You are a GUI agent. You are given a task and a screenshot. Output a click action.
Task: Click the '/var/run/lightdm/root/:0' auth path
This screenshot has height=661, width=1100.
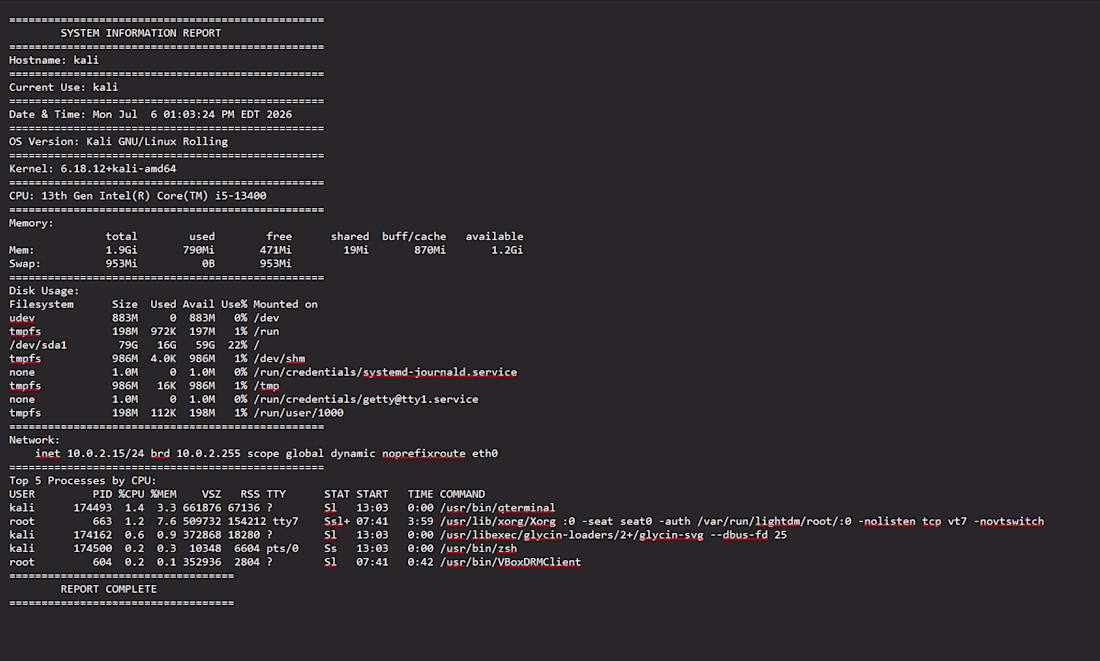774,521
